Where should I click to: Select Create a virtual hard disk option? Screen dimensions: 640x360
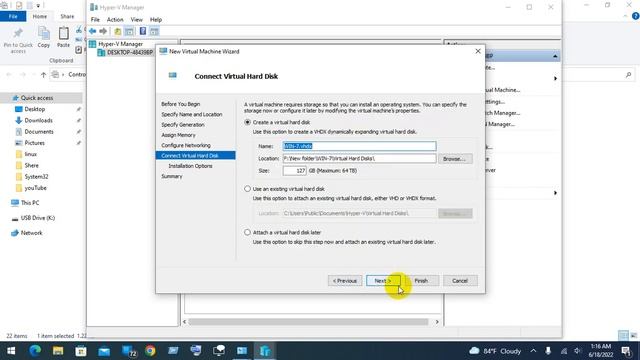tap(247, 122)
